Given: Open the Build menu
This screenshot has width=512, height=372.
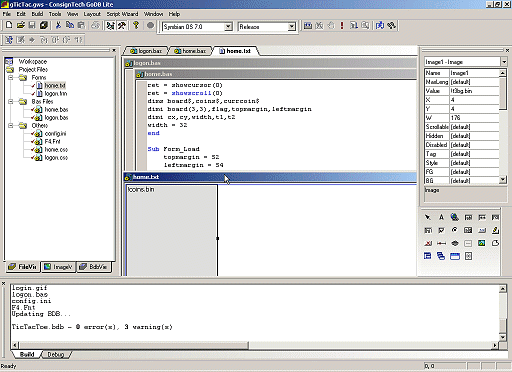Looking at the screenshot, I should pos(37,14).
